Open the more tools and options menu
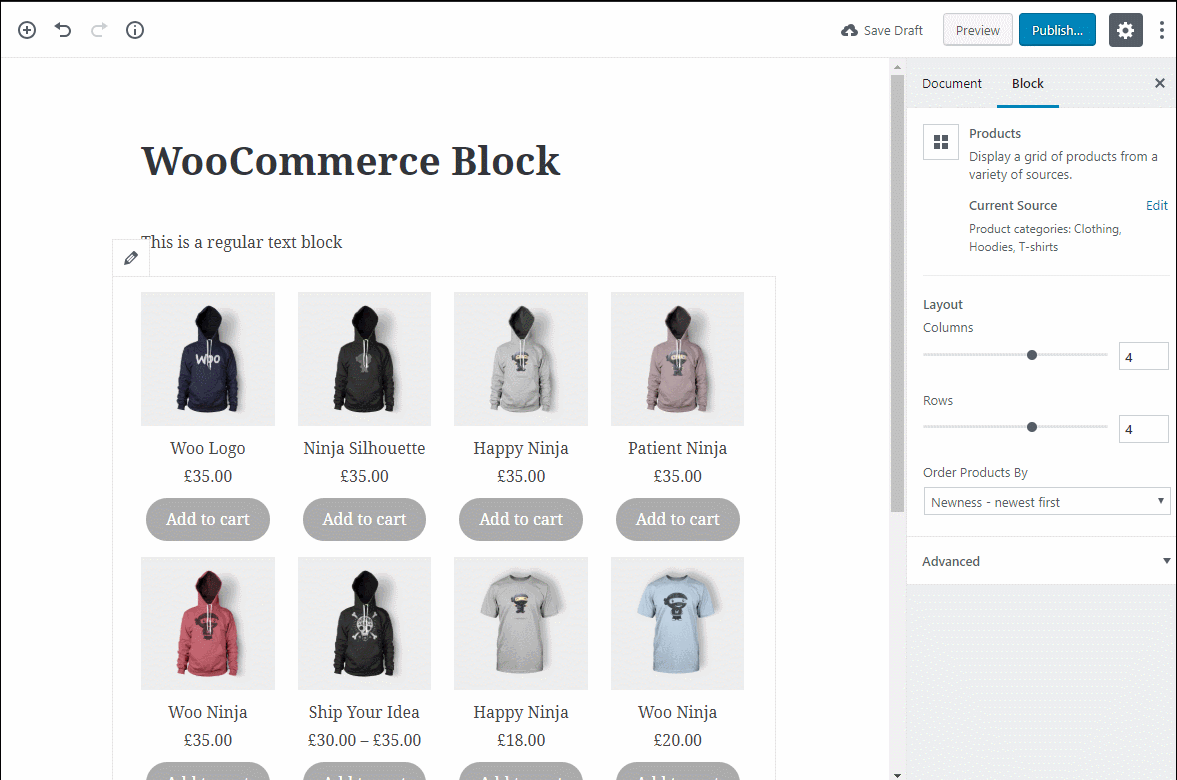The height and width of the screenshot is (780, 1177). coord(1162,30)
